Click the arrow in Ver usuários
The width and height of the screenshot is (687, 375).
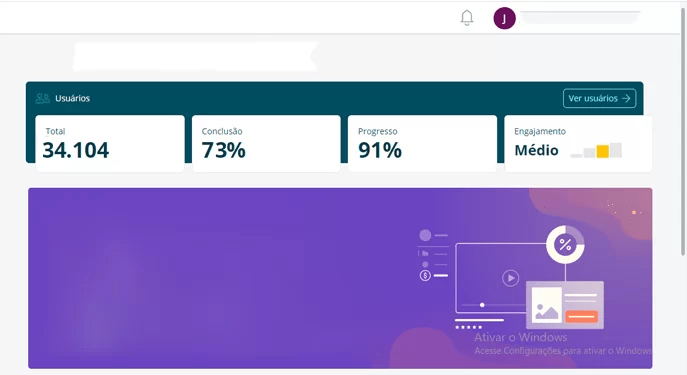626,98
